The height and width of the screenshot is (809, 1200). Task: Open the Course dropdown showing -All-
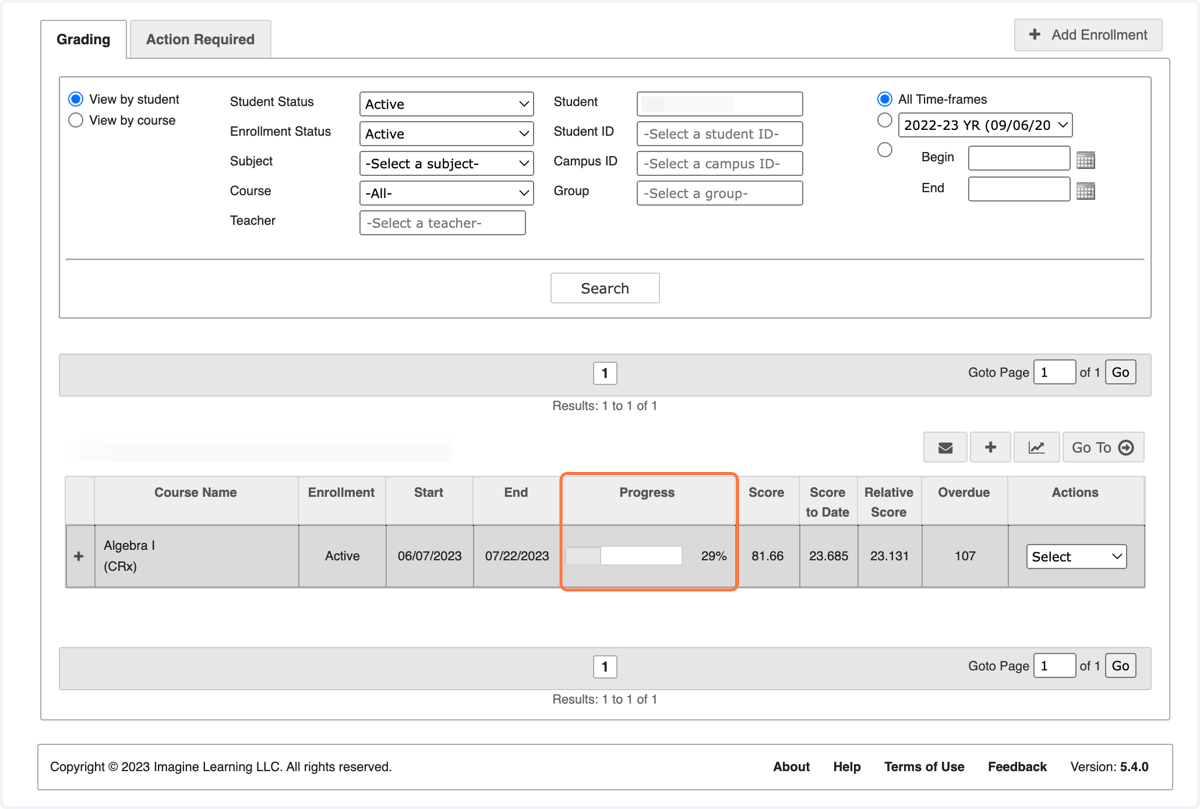click(447, 193)
